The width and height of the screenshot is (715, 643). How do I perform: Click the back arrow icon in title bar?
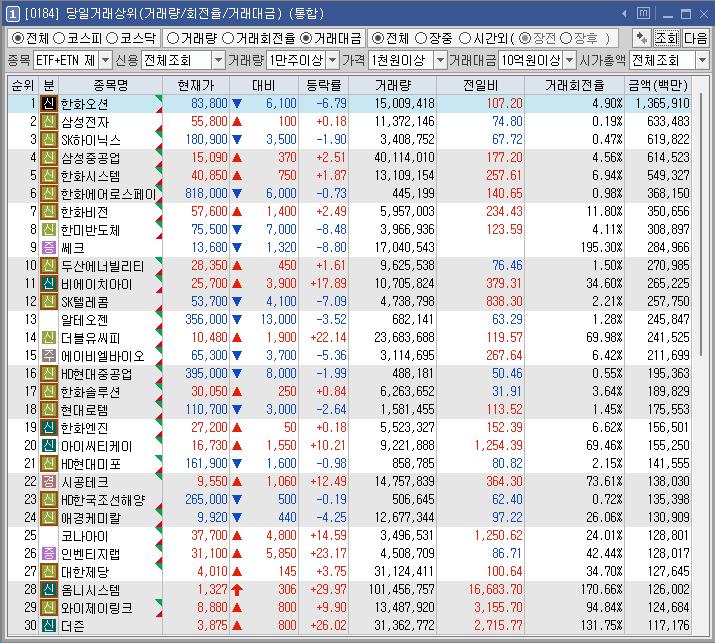click(624, 14)
